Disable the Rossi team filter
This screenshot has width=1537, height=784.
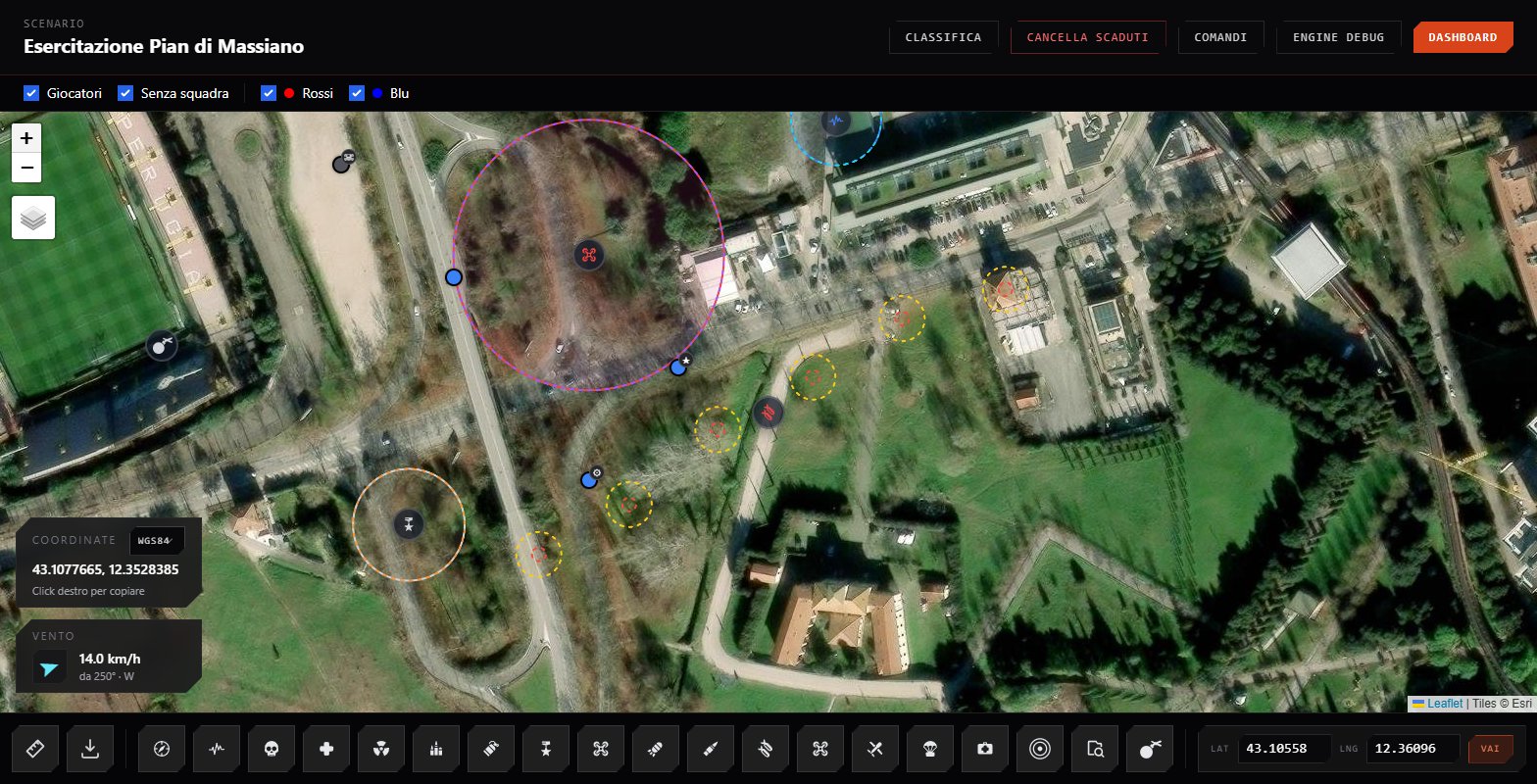pos(269,93)
